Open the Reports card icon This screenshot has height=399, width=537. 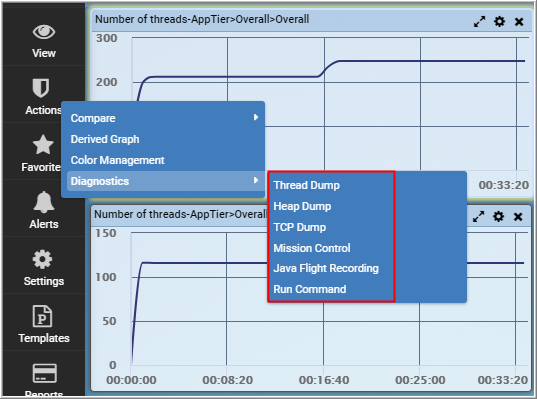[45, 373]
